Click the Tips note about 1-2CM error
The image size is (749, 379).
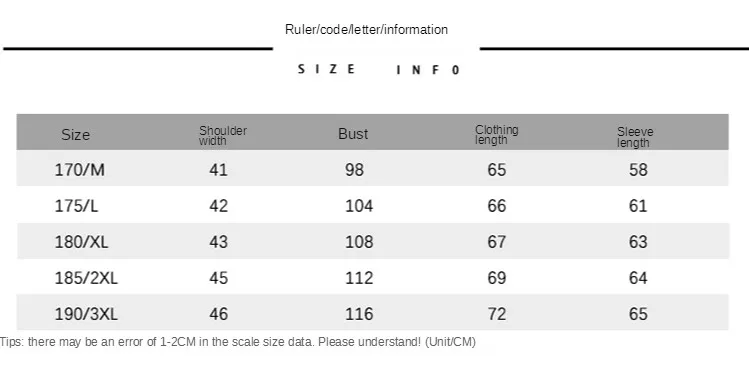point(238,342)
